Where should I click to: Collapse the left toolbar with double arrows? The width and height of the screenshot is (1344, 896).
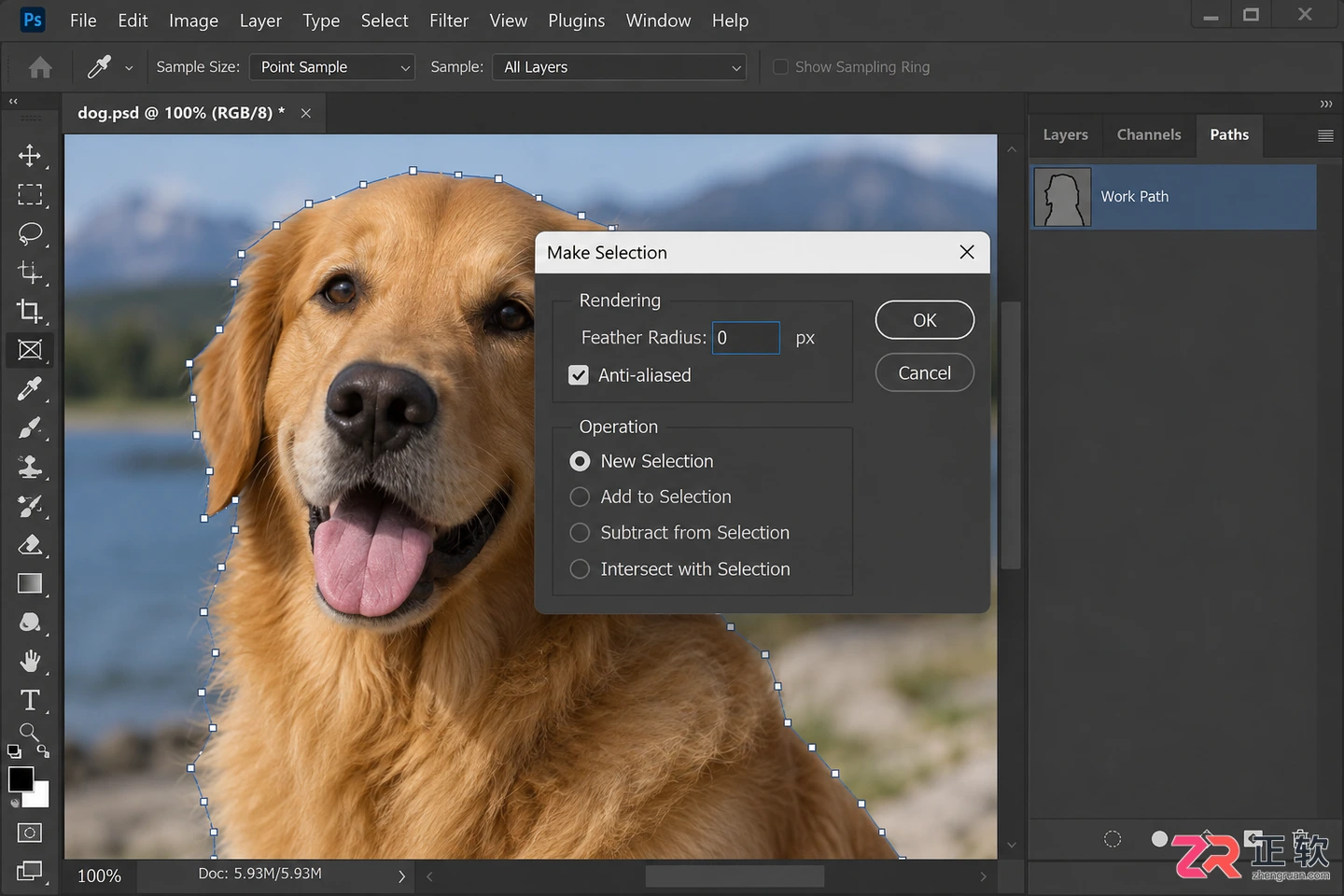13,101
